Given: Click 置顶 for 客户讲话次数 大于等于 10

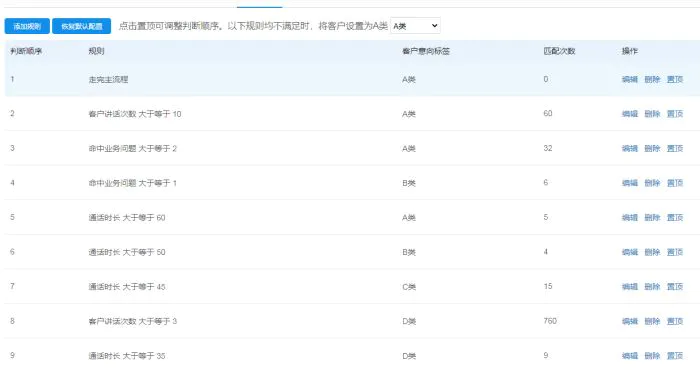Looking at the screenshot, I should pos(675,114).
